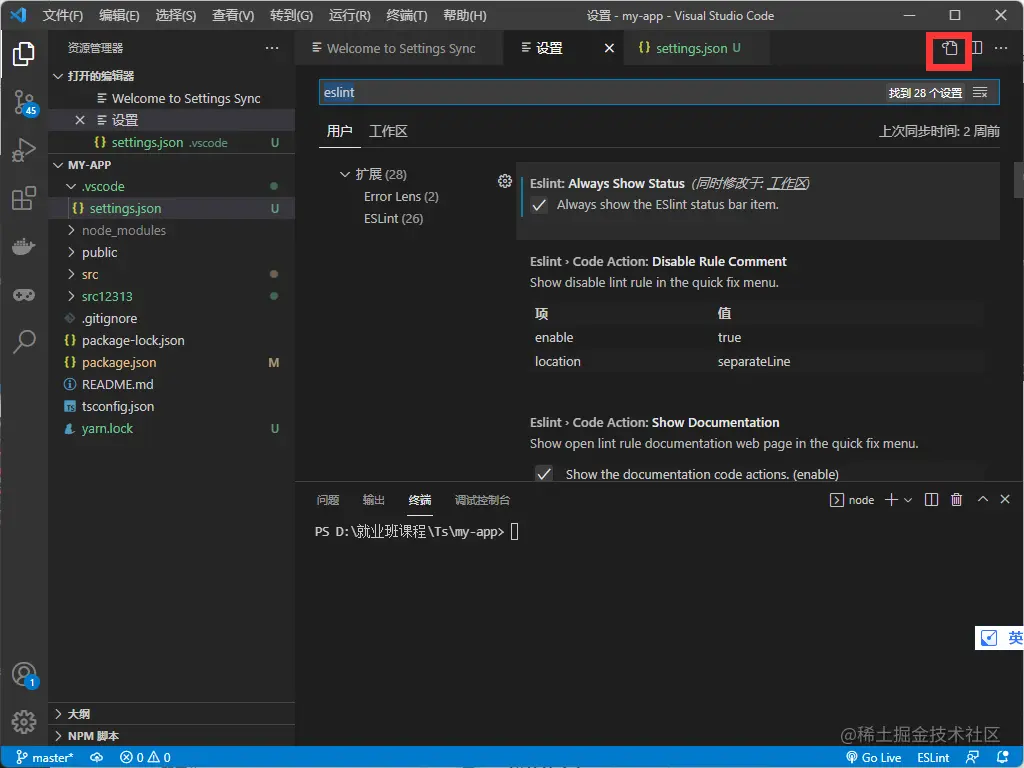Open the Docker whale view
This screenshot has width=1024, height=768.
[x=24, y=246]
